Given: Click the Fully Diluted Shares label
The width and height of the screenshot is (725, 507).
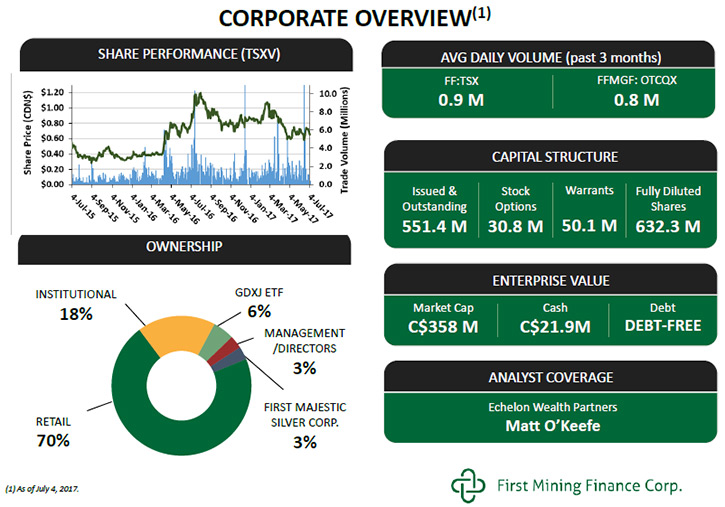Looking at the screenshot, I should coord(668,199).
